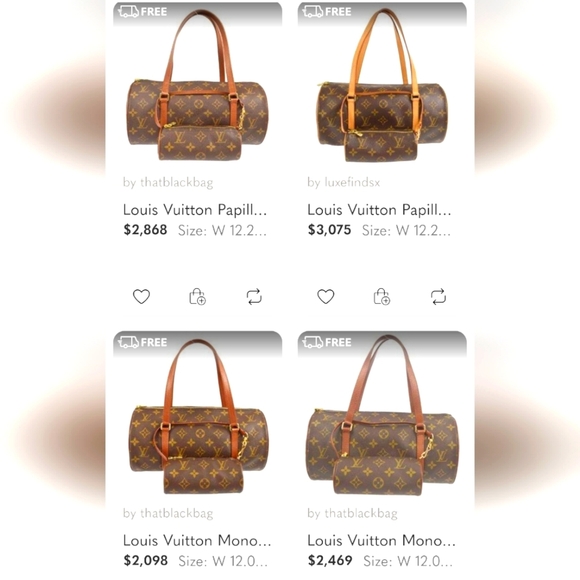Open the $2,098 Louis Vuitton Mono... title
580x580 pixels.
tap(197, 540)
